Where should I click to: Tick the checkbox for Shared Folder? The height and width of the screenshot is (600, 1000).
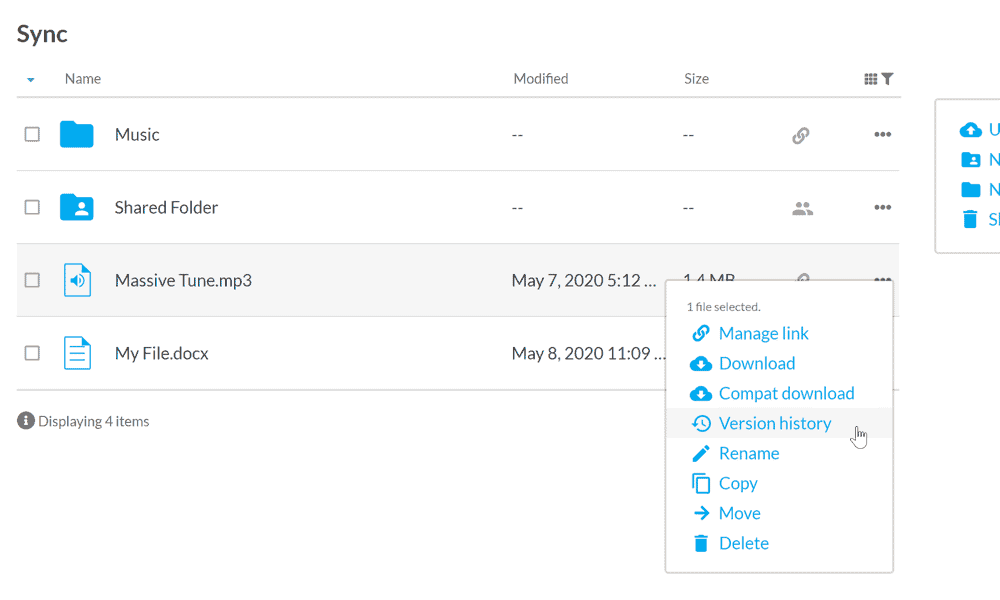click(32, 207)
